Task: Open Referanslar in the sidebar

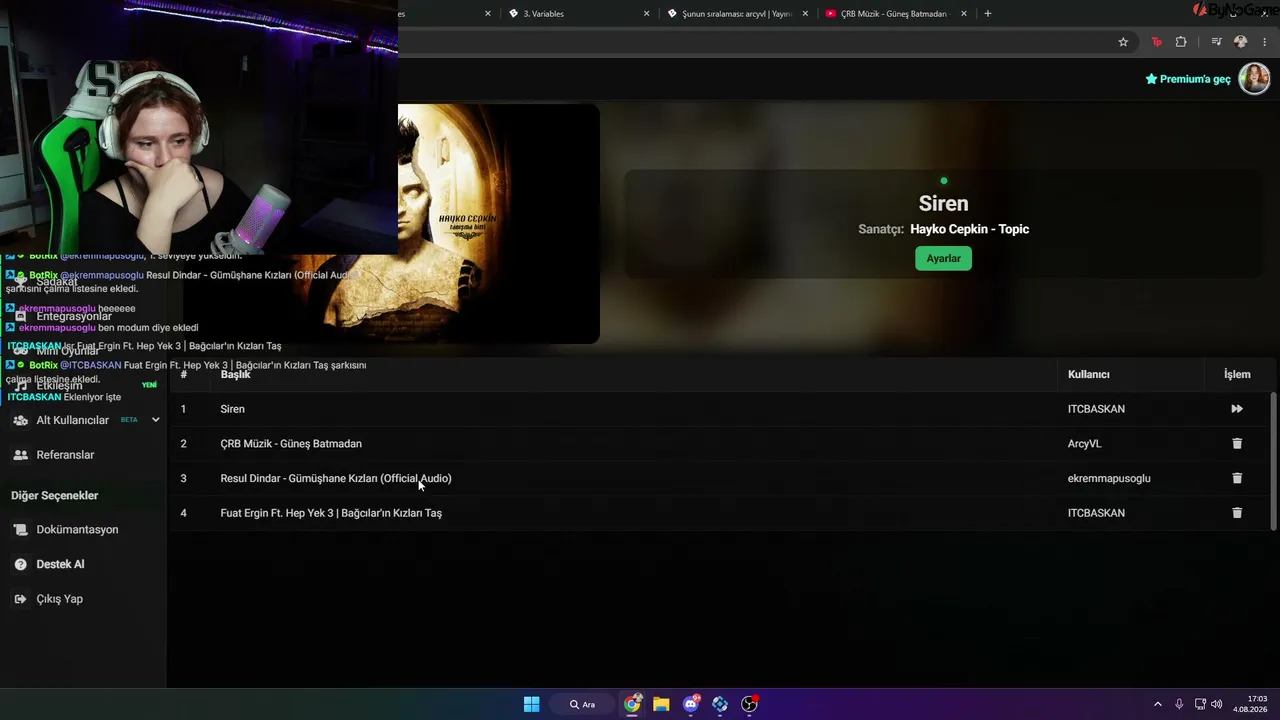Action: pos(65,455)
